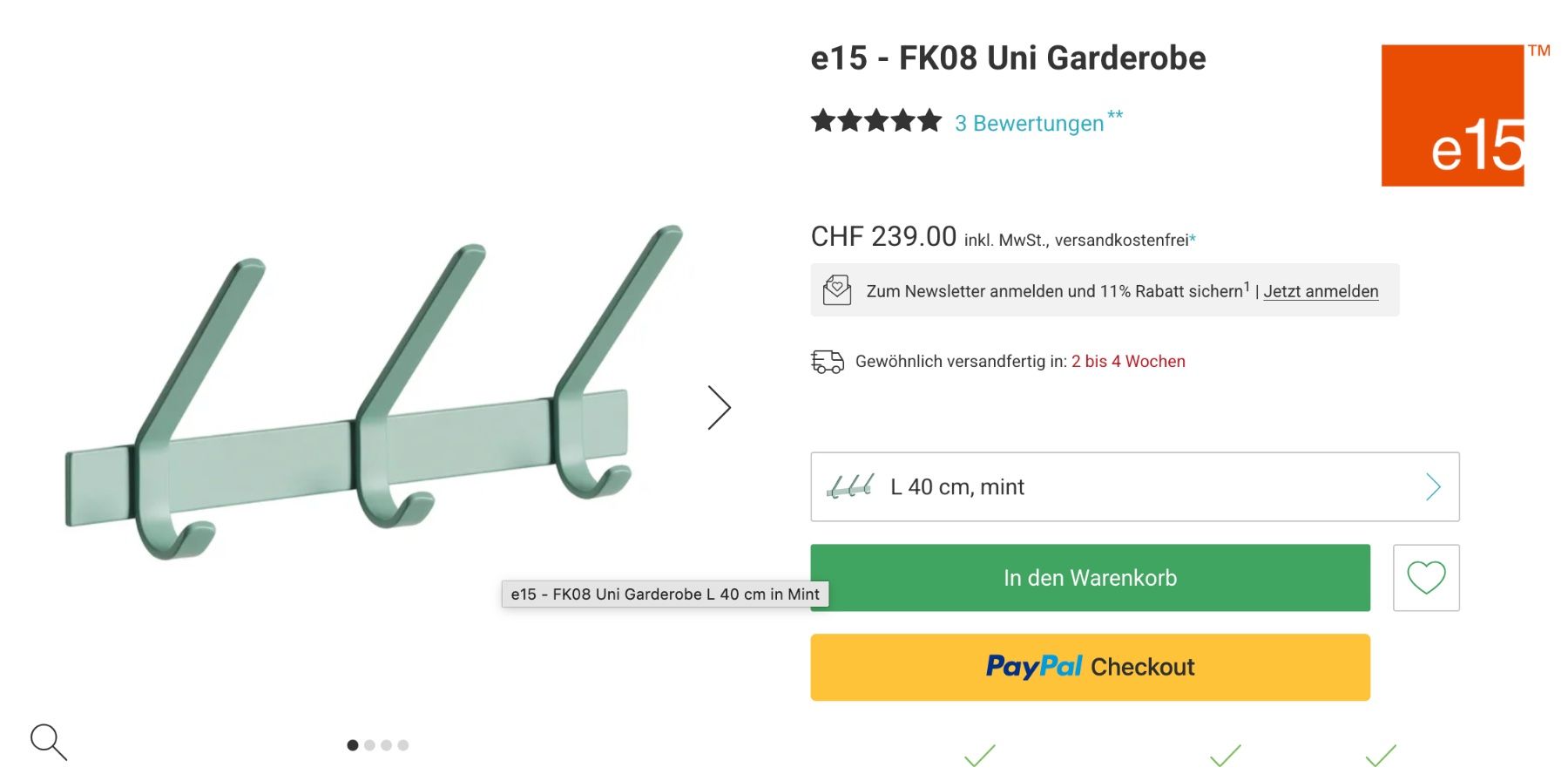Open the L 40 cm, mint variant selector
This screenshot has height=781, width=1568.
(1135, 486)
